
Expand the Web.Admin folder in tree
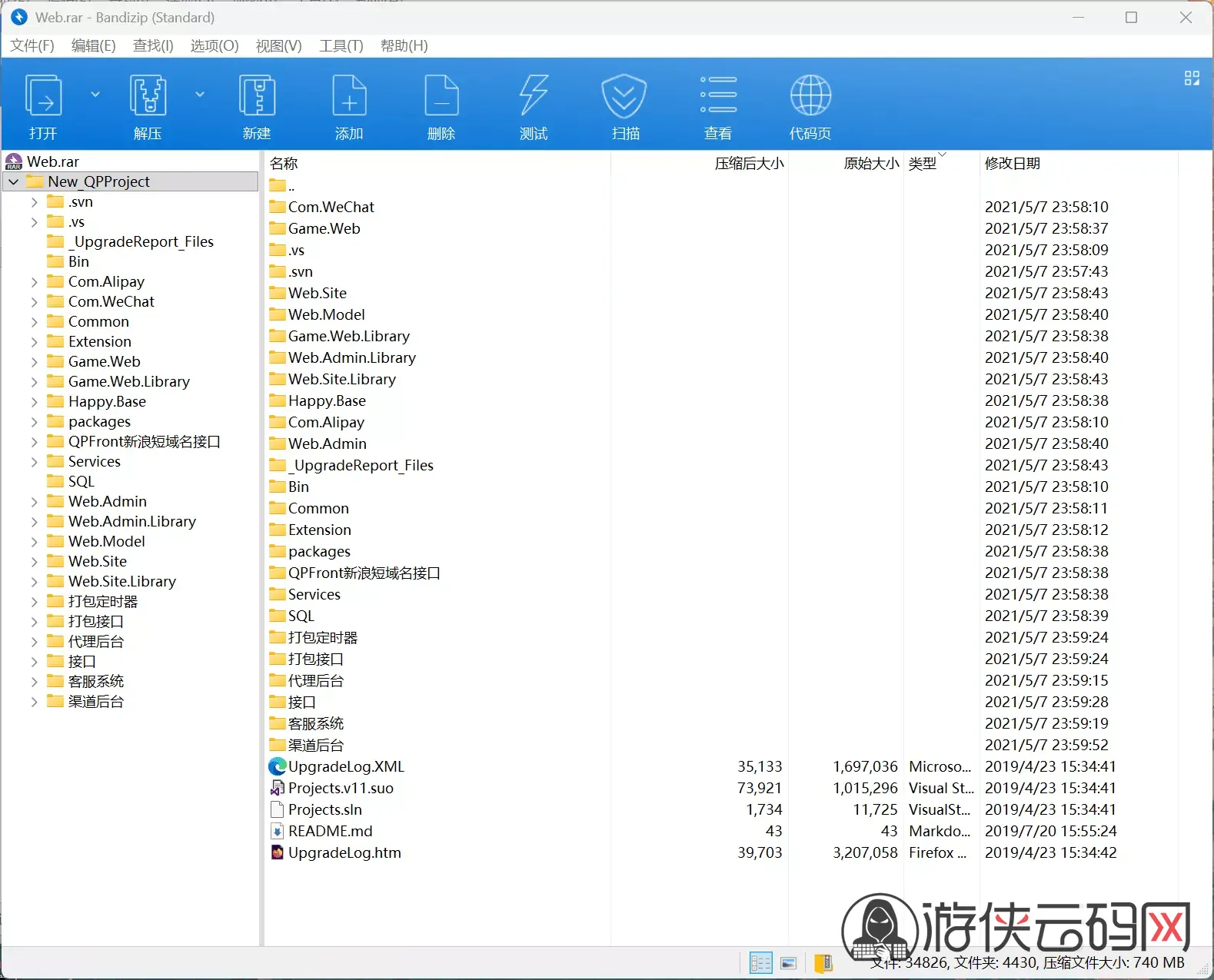34,502
